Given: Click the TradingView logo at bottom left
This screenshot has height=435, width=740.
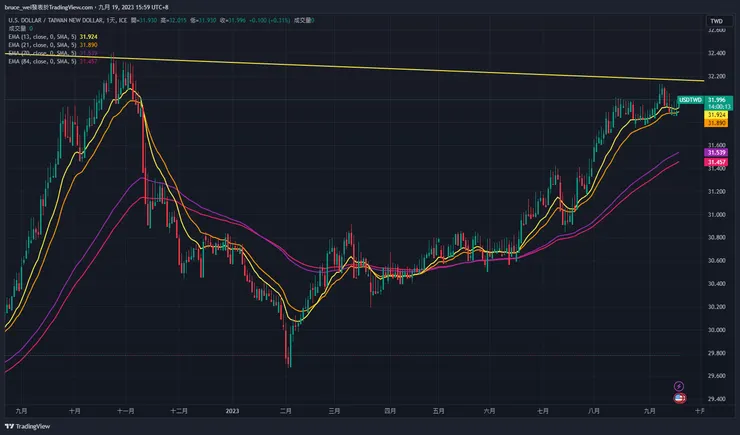Looking at the screenshot, I should [x=27, y=427].
